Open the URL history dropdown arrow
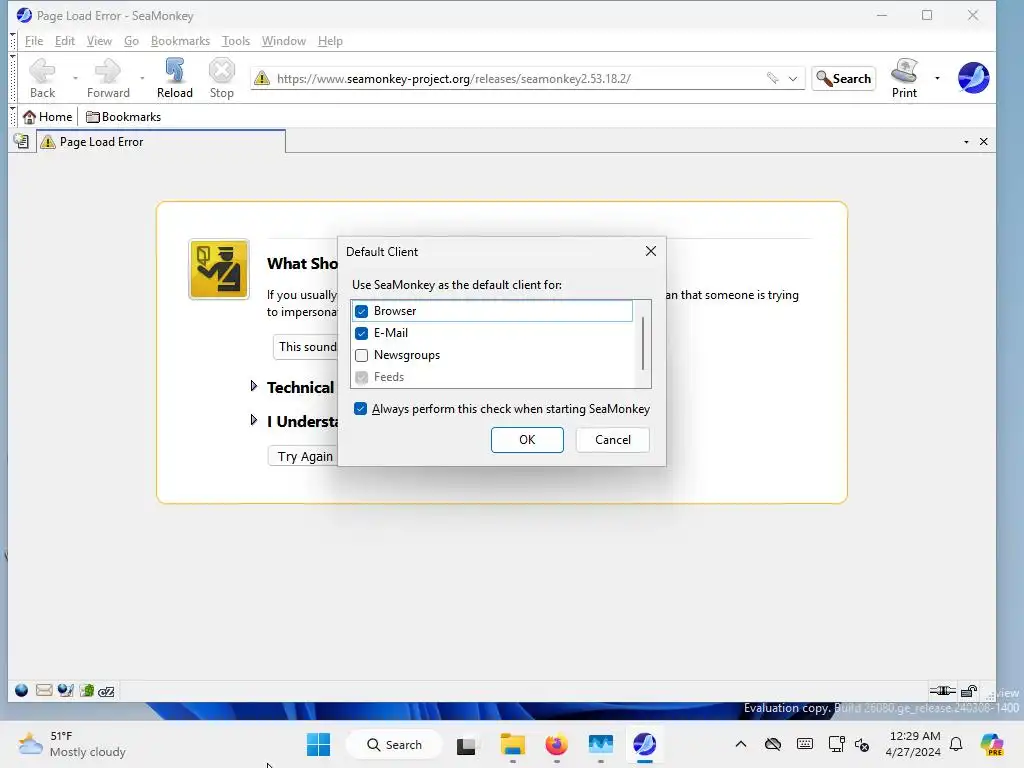The image size is (1024, 768). tap(793, 78)
